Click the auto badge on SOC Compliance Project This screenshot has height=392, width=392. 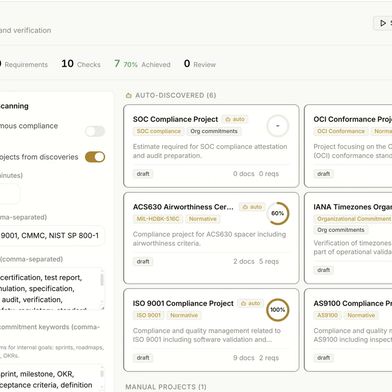pos(235,119)
